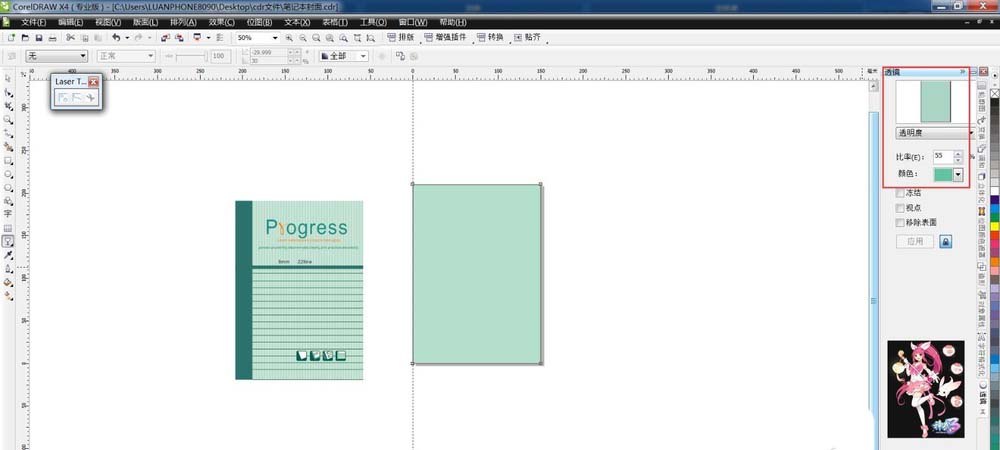The image size is (1000, 450).
Task: Enable the 视点 (Viewpoint) checkbox
Action: point(900,208)
